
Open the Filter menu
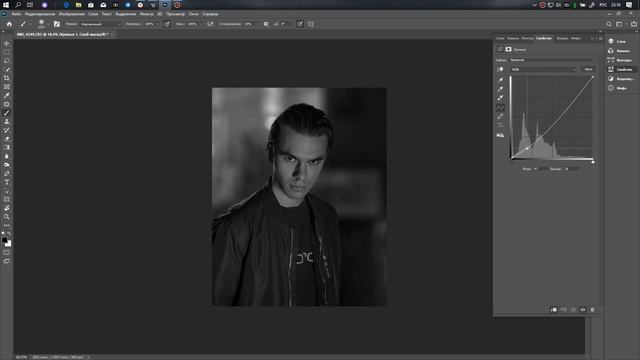point(147,14)
